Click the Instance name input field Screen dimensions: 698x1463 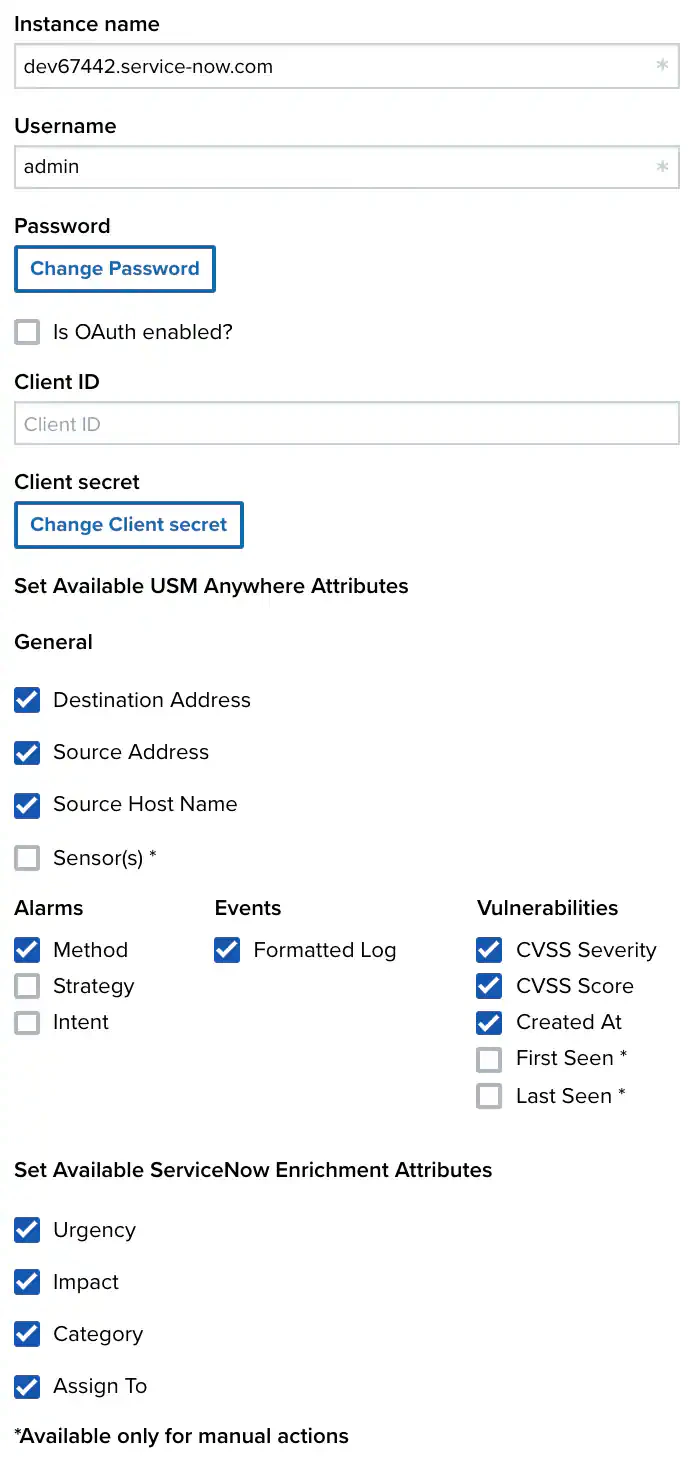click(x=347, y=67)
